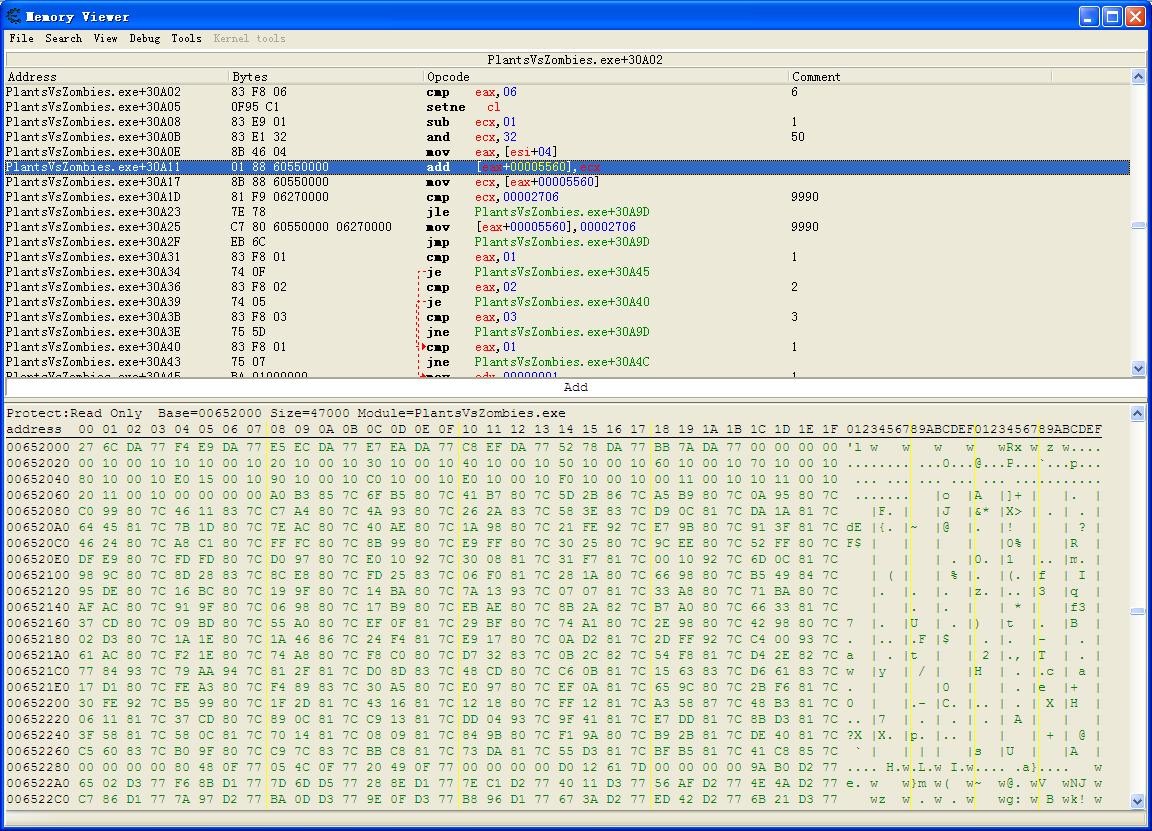1152x831 pixels.
Task: Select the je PlantsVsZombies.exe+30A45 row
Action: tap(567, 272)
